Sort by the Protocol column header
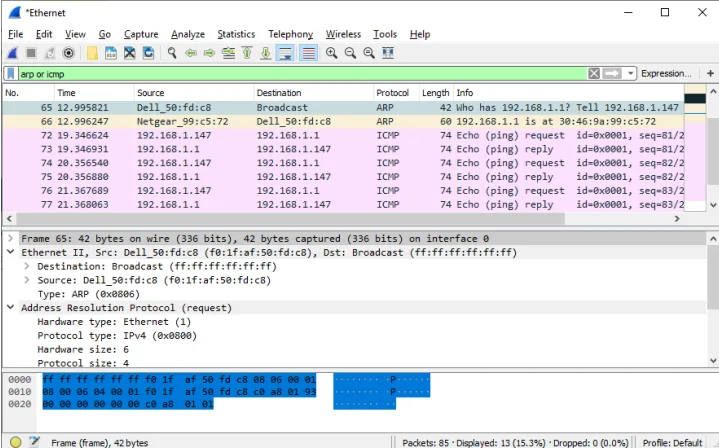 pyautogui.click(x=396, y=93)
